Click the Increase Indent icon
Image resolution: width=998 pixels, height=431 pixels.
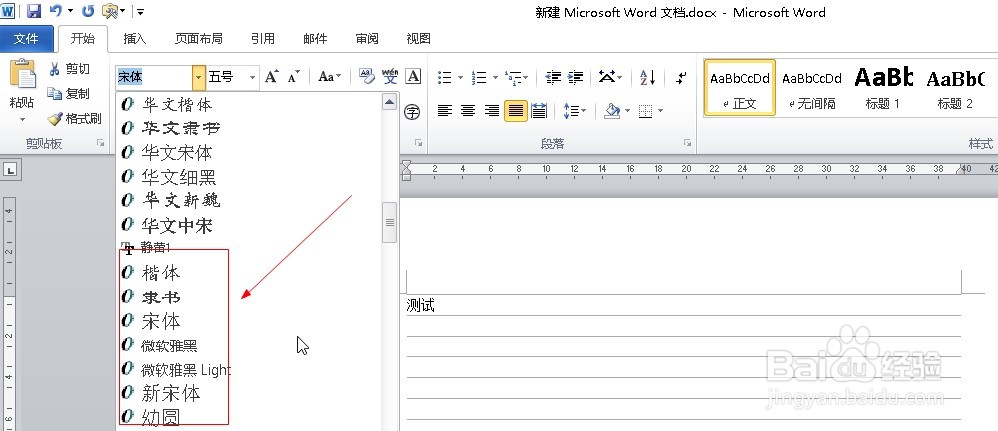575,78
